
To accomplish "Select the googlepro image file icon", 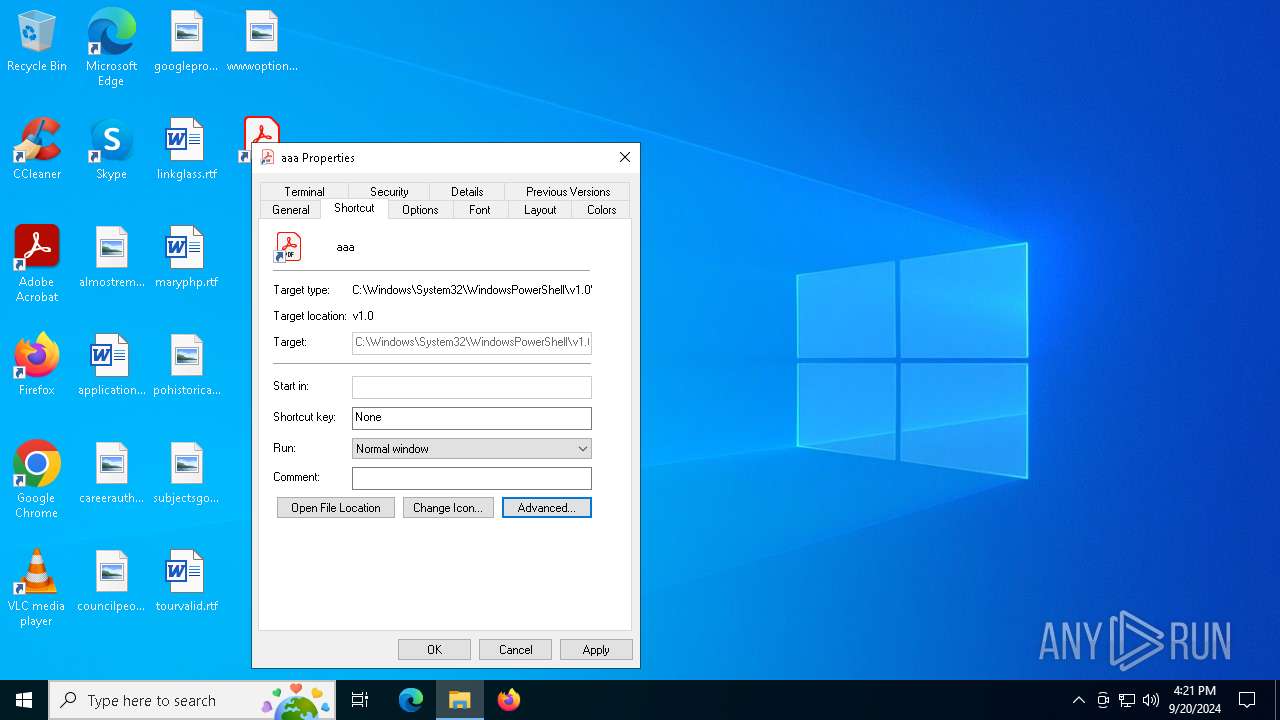I will [x=186, y=42].
